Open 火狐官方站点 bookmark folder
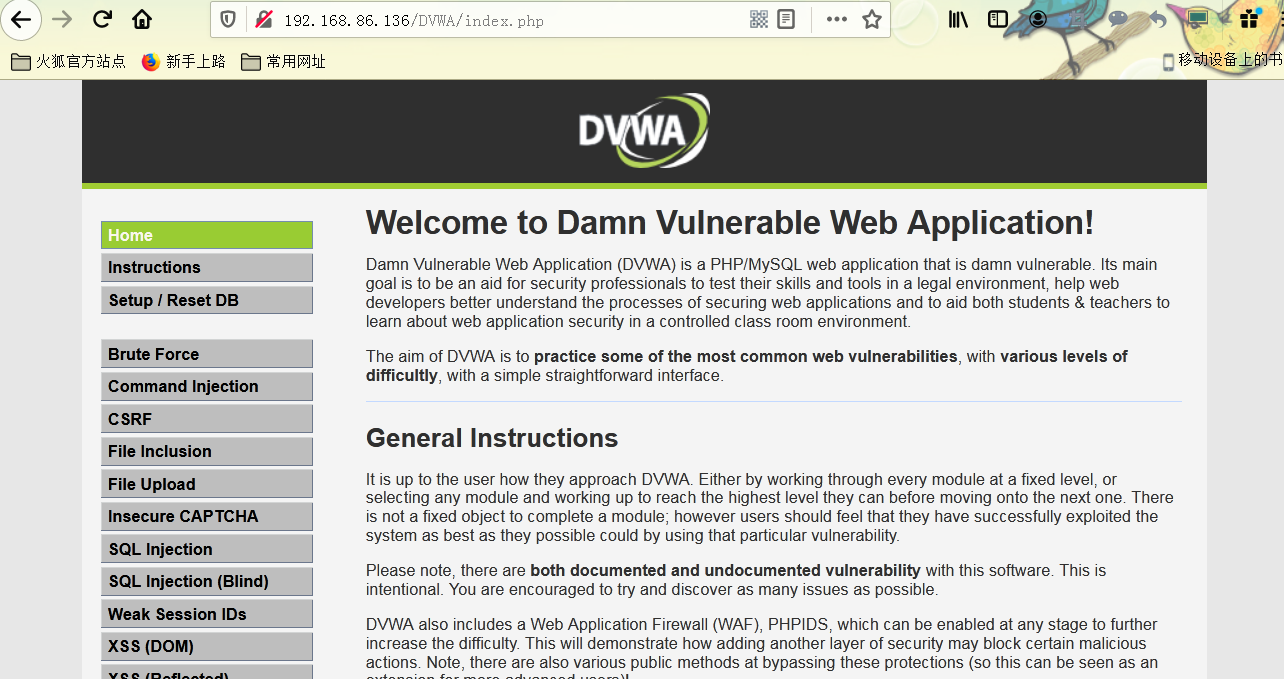 [68, 61]
